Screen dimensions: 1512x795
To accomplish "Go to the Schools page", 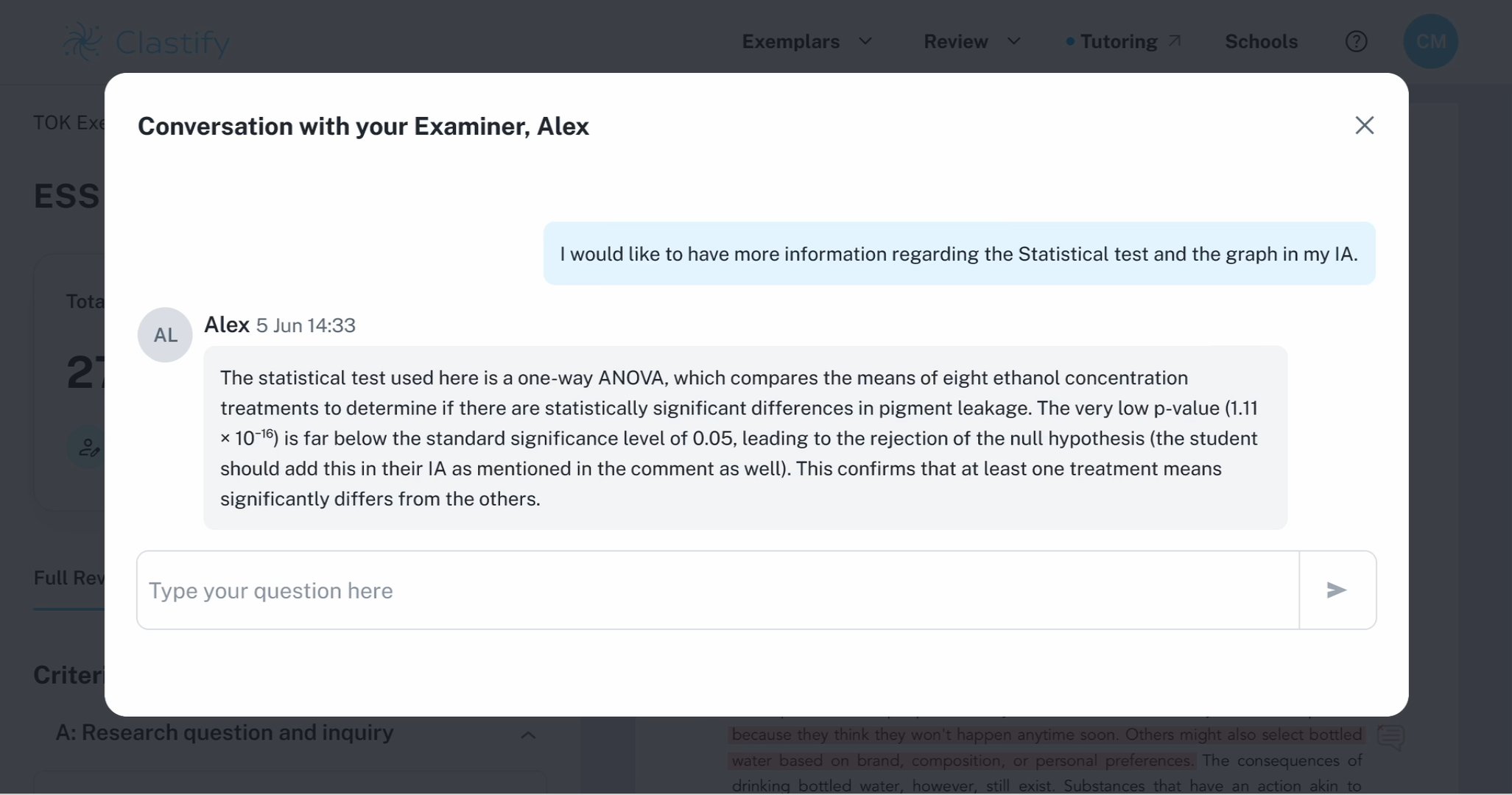I will tap(1261, 42).
